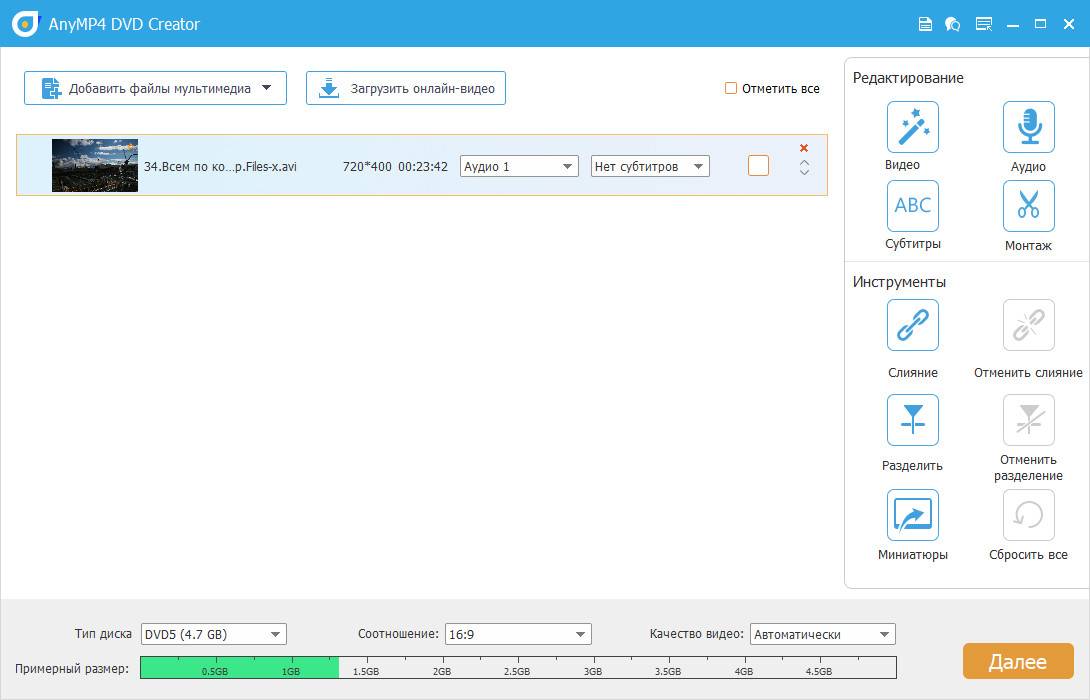Click Добавить файлы мультимедиа button
The height and width of the screenshot is (700, 1090).
(x=155, y=88)
